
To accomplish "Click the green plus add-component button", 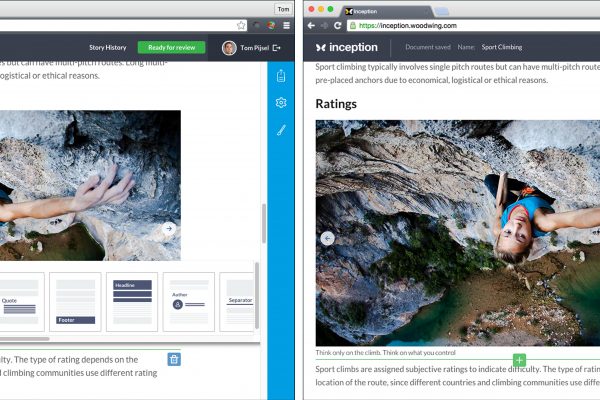I will pyautogui.click(x=519, y=360).
